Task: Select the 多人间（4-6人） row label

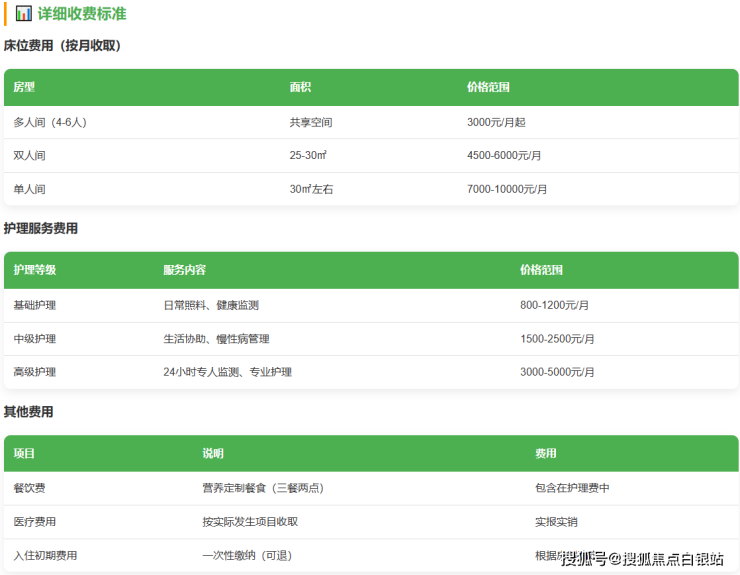Action: click(50, 122)
